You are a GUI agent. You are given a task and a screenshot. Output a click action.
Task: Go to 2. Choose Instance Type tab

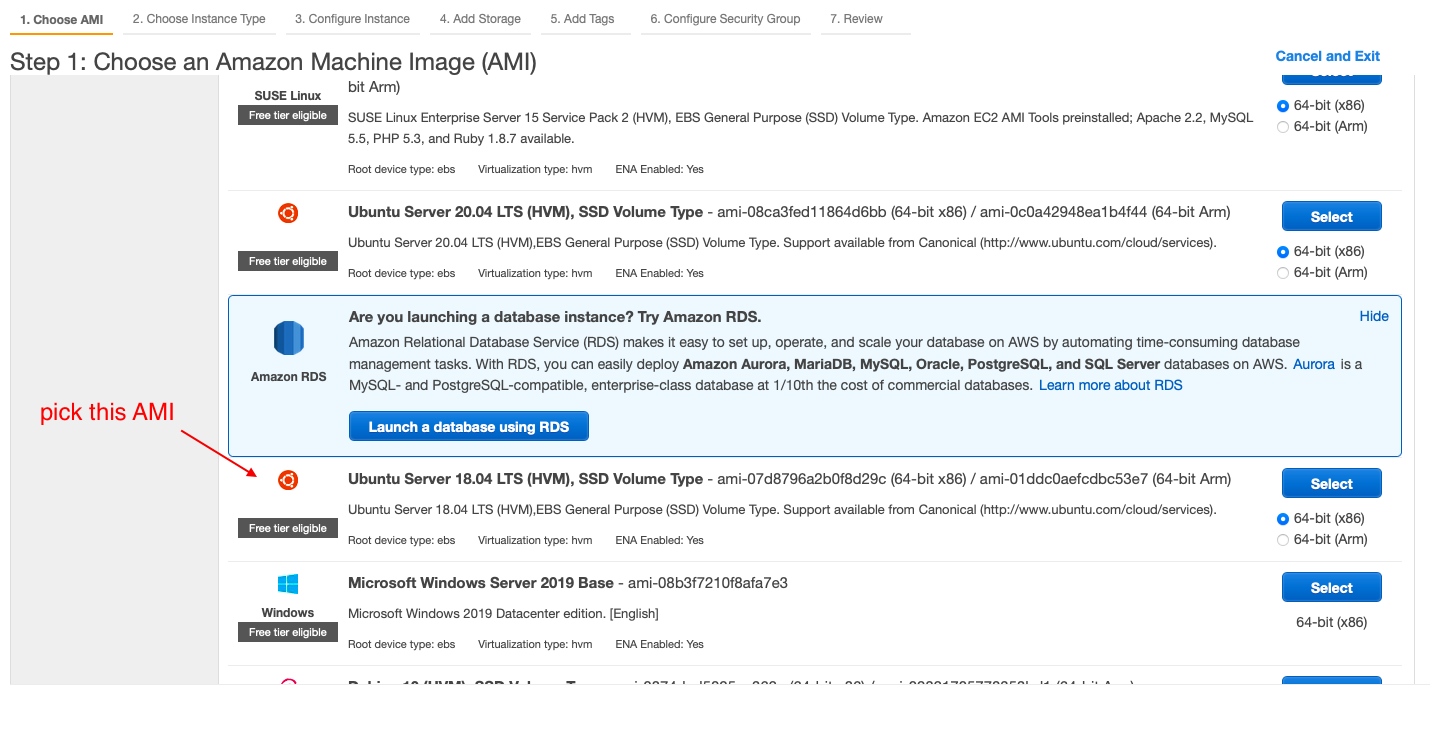tap(199, 19)
